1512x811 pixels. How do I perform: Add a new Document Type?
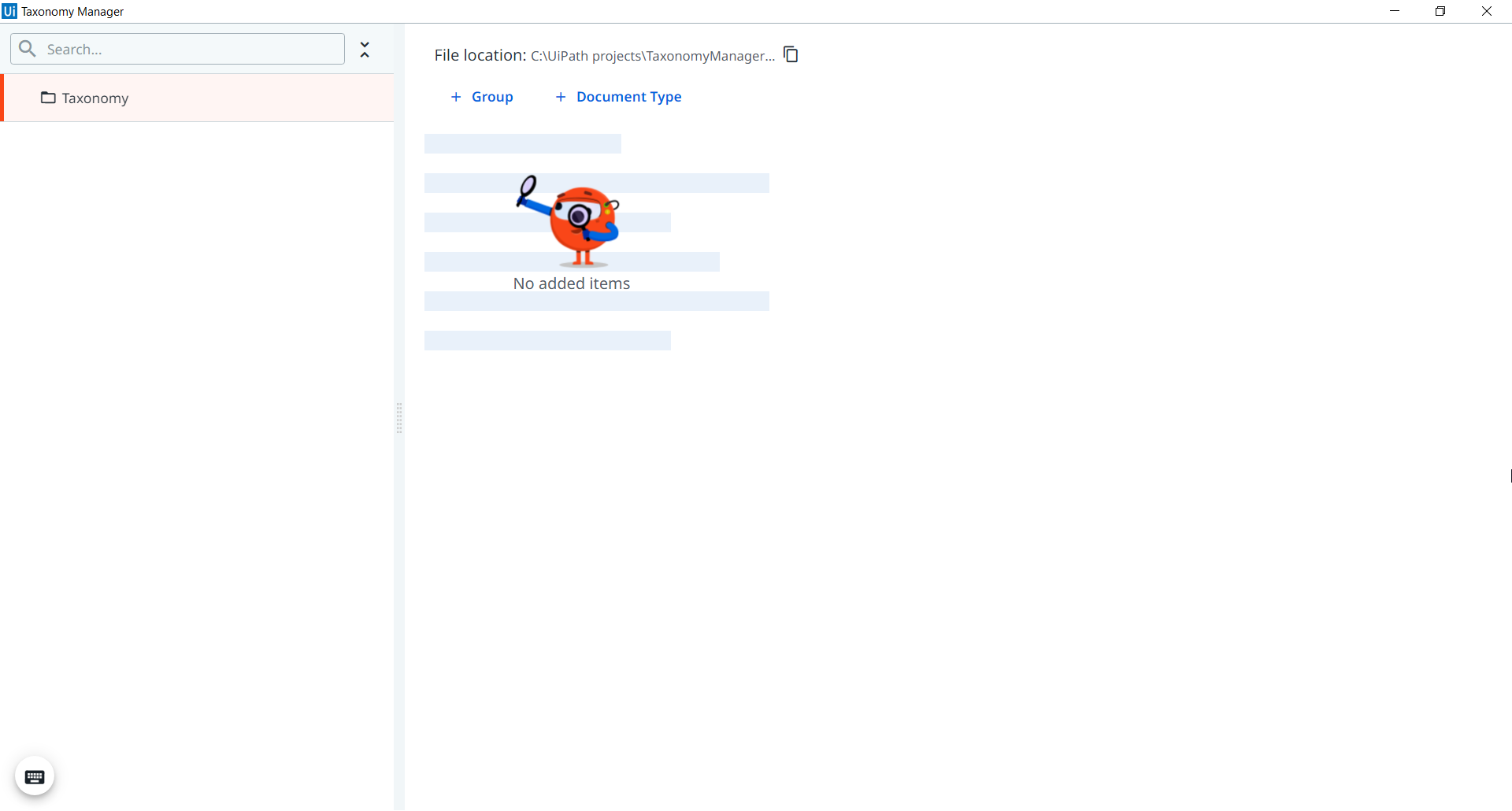point(628,97)
